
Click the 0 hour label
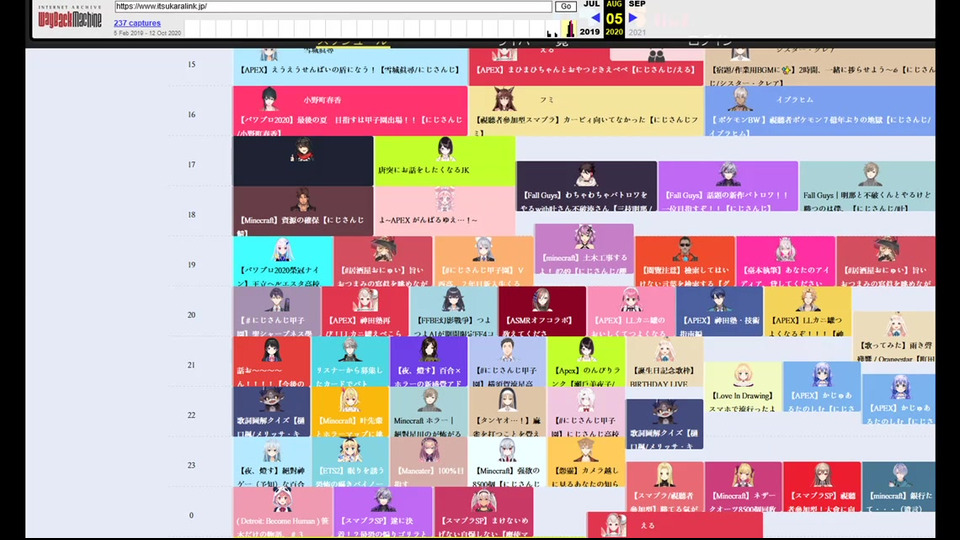coord(192,516)
